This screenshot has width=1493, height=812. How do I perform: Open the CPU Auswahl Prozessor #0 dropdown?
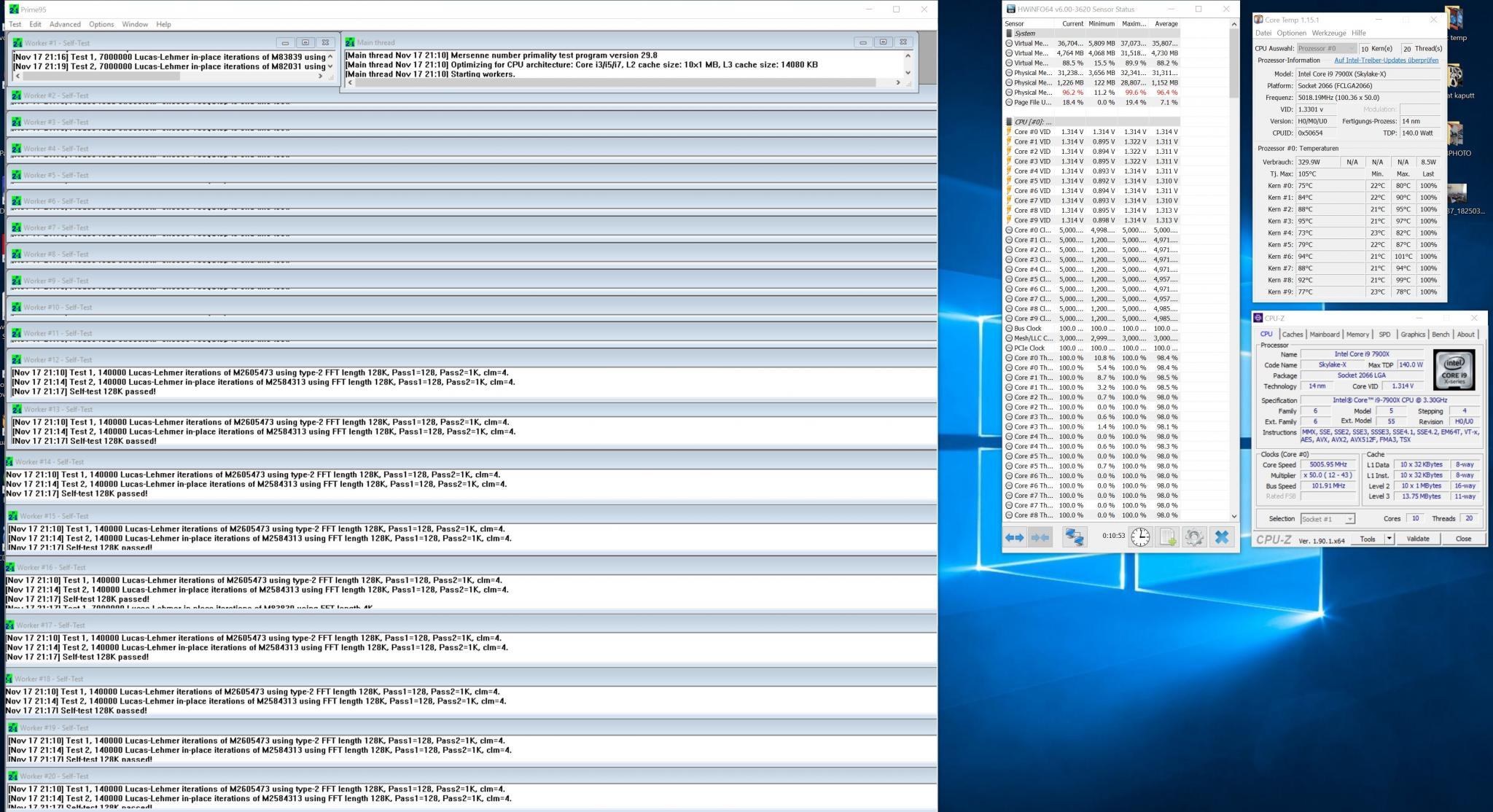(1326, 49)
